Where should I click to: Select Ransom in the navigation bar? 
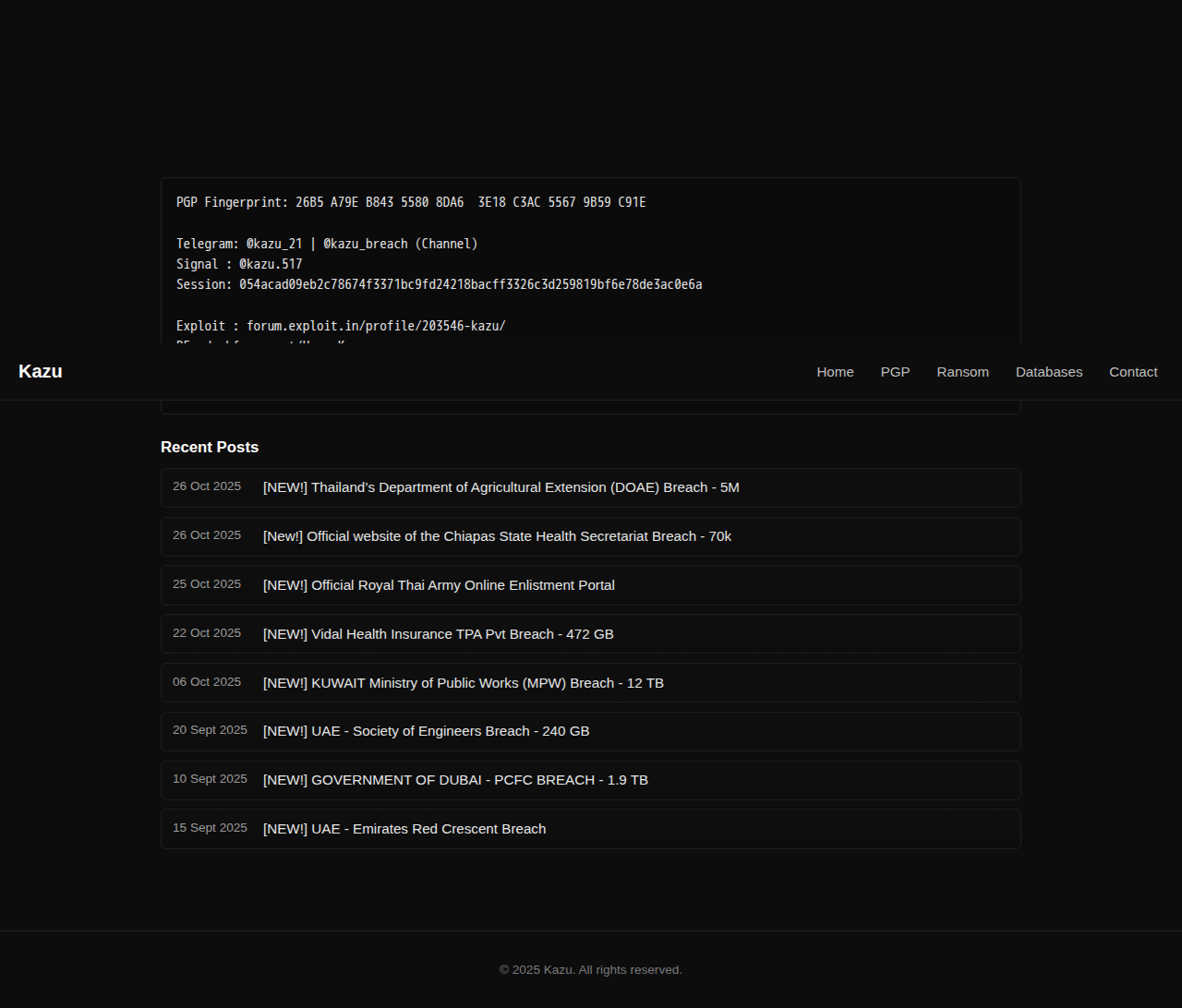coord(962,372)
